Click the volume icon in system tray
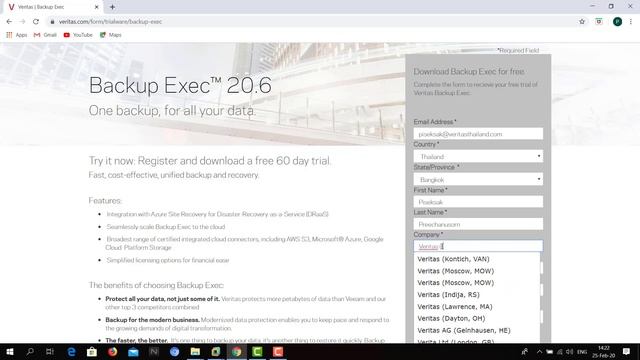 [569, 351]
